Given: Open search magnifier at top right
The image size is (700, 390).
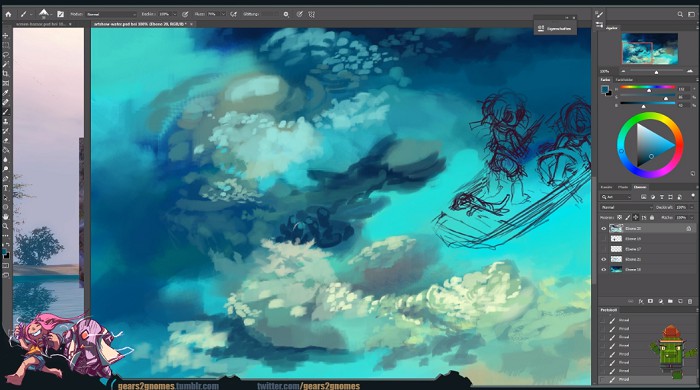Looking at the screenshot, I should pos(680,14).
